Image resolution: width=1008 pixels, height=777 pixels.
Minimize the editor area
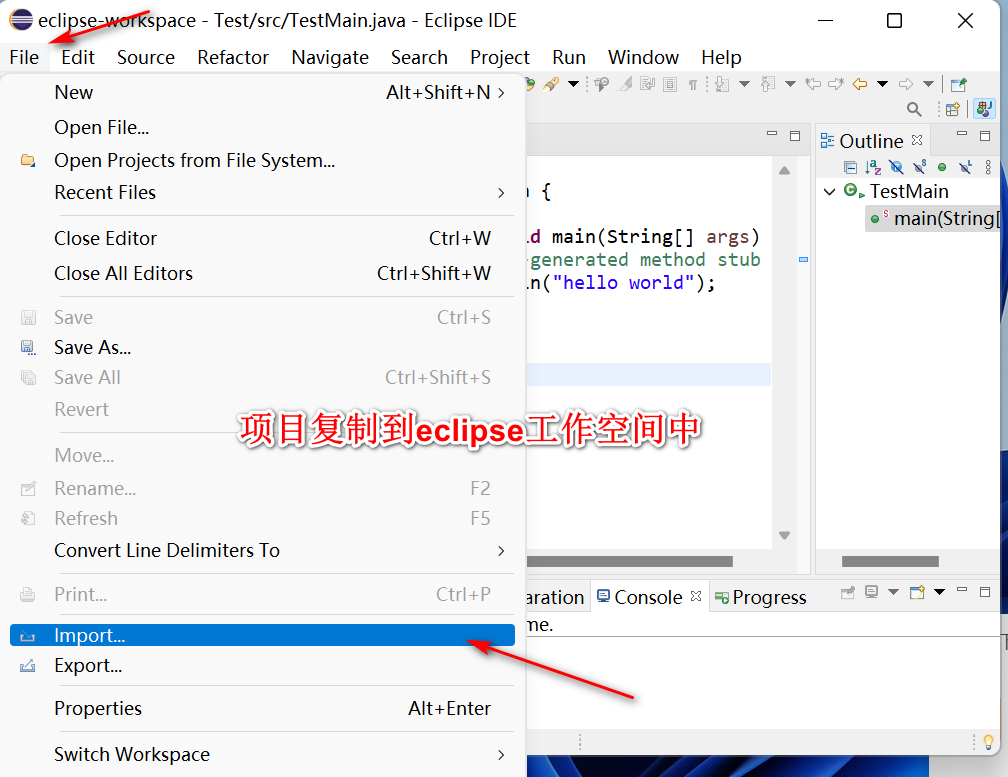pyautogui.click(x=772, y=134)
